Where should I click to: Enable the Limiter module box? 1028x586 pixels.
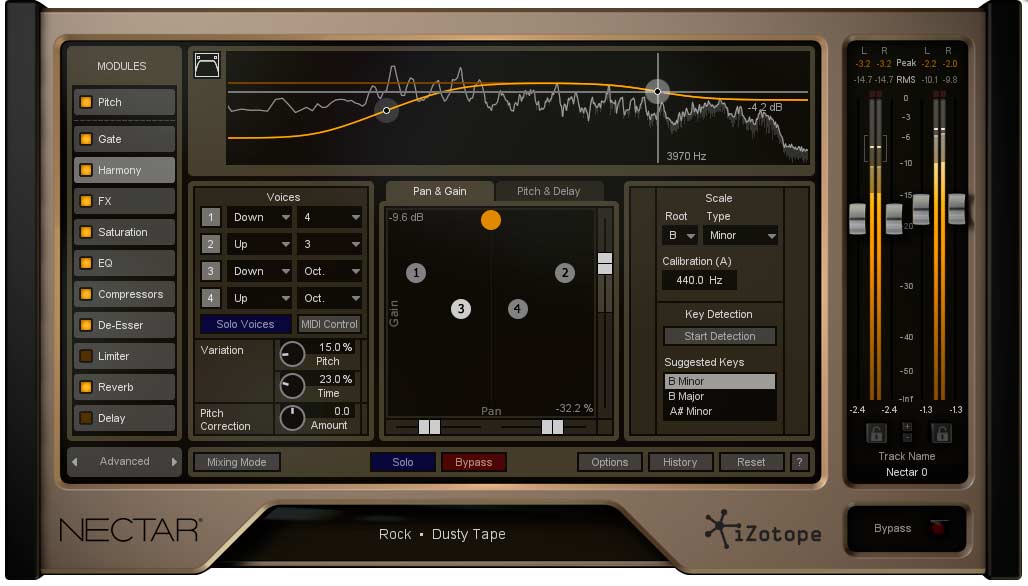point(86,356)
